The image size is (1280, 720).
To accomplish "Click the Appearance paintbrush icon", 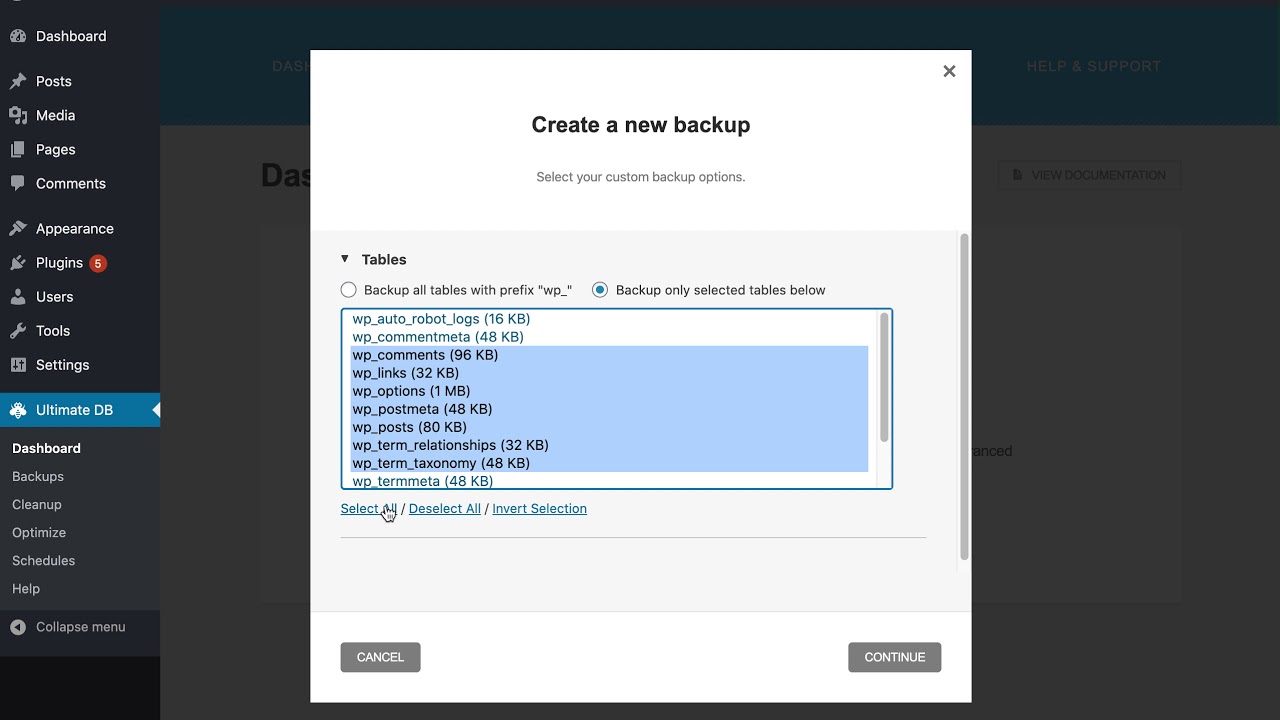I will 18,228.
